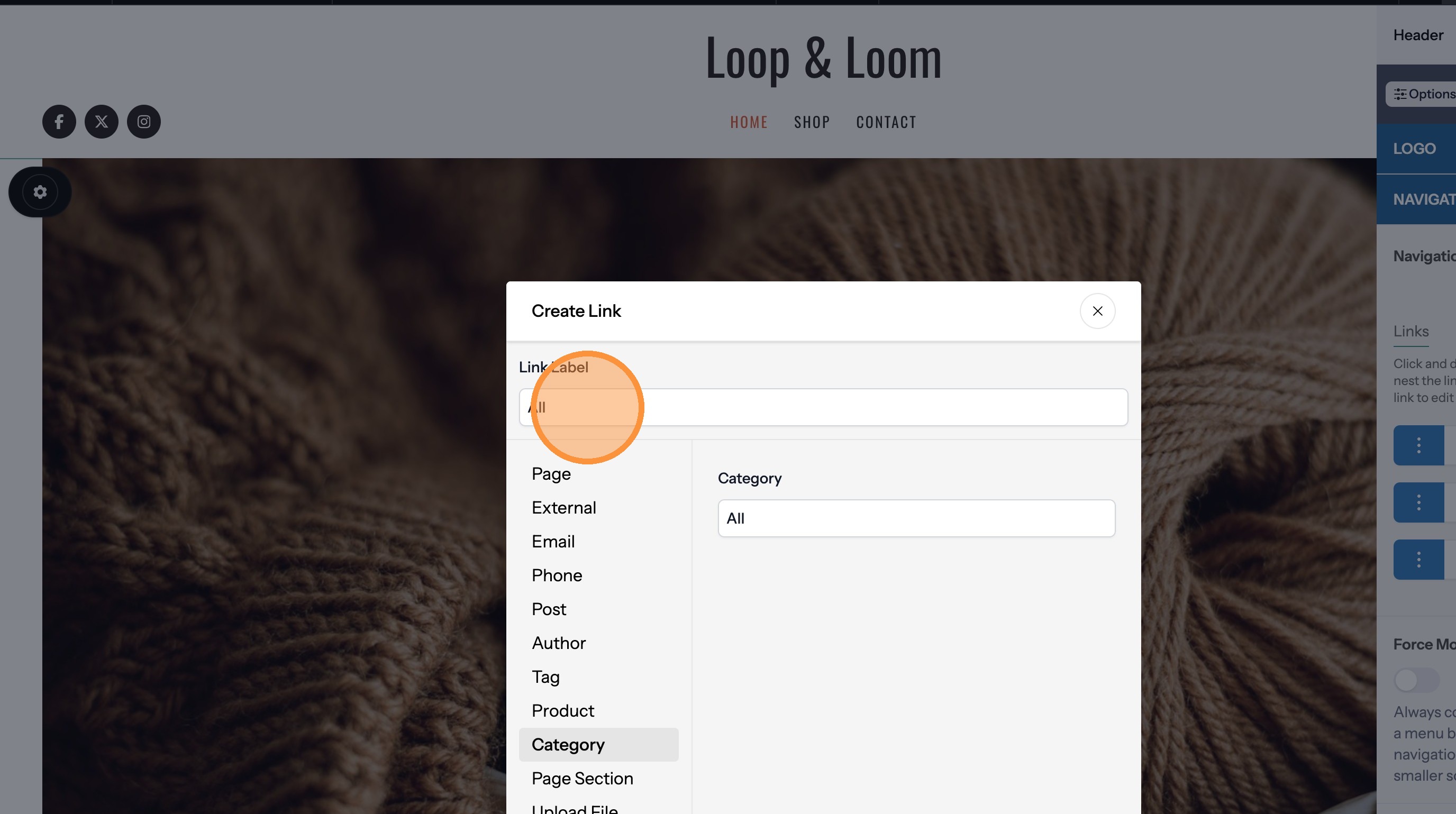
Task: Close the Create Link dialog
Action: (x=1097, y=310)
